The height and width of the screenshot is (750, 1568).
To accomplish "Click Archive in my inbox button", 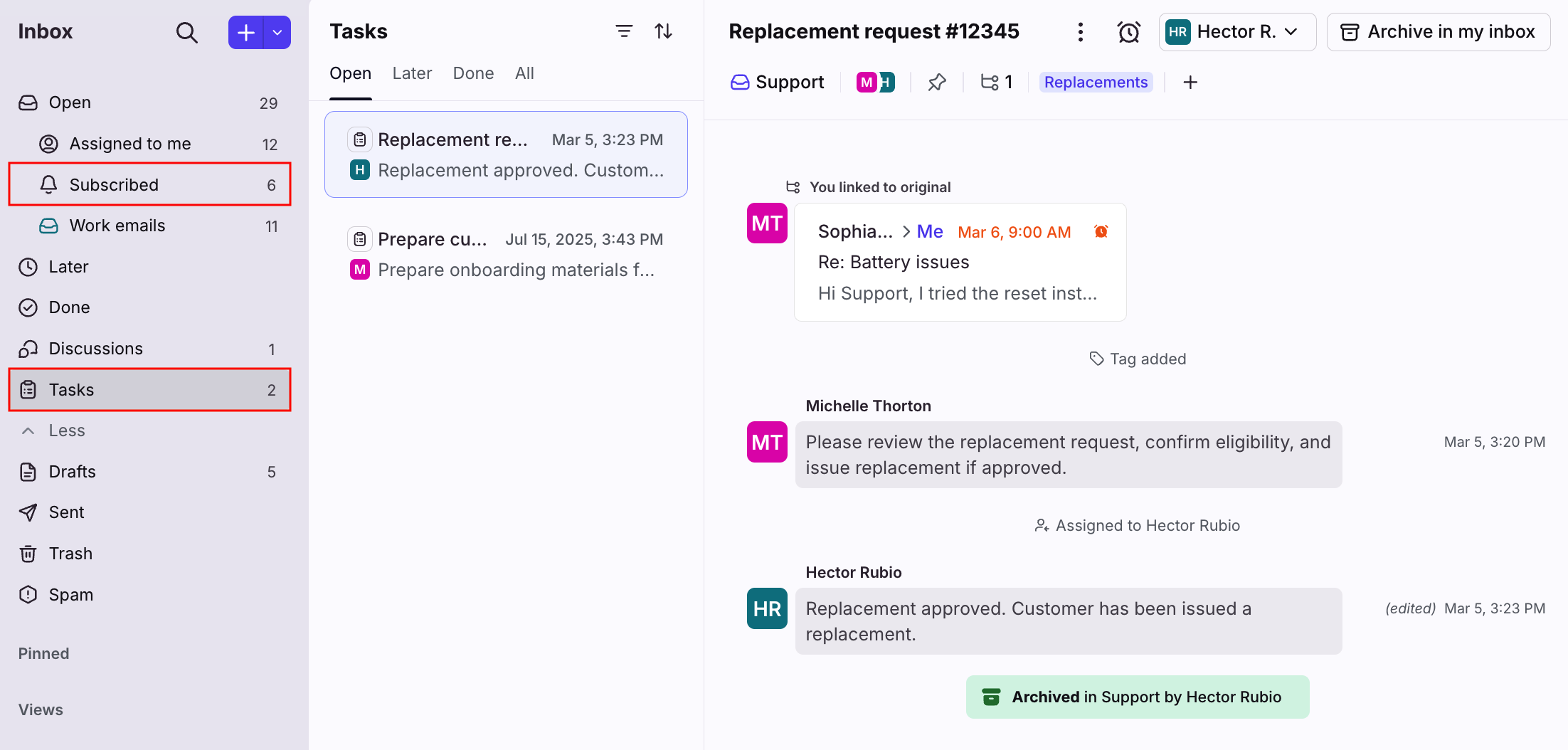I will pyautogui.click(x=1438, y=32).
